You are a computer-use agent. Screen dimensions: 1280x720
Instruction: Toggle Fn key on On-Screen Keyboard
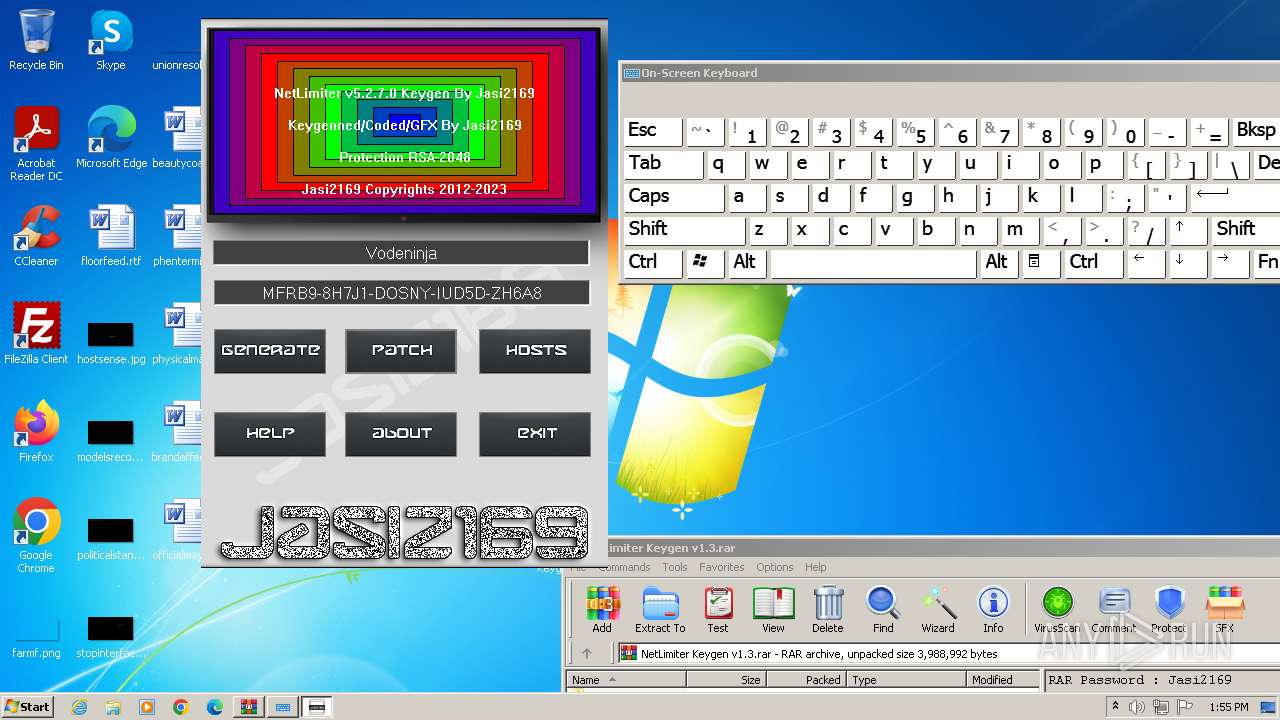tap(1267, 263)
